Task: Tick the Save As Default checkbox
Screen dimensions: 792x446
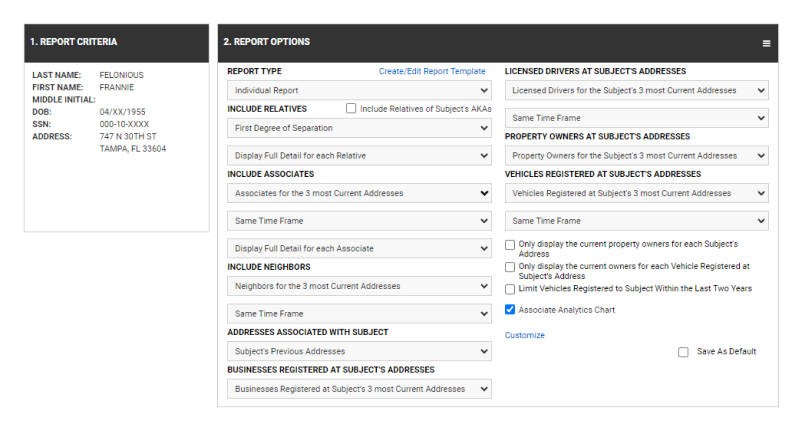Action: 683,352
